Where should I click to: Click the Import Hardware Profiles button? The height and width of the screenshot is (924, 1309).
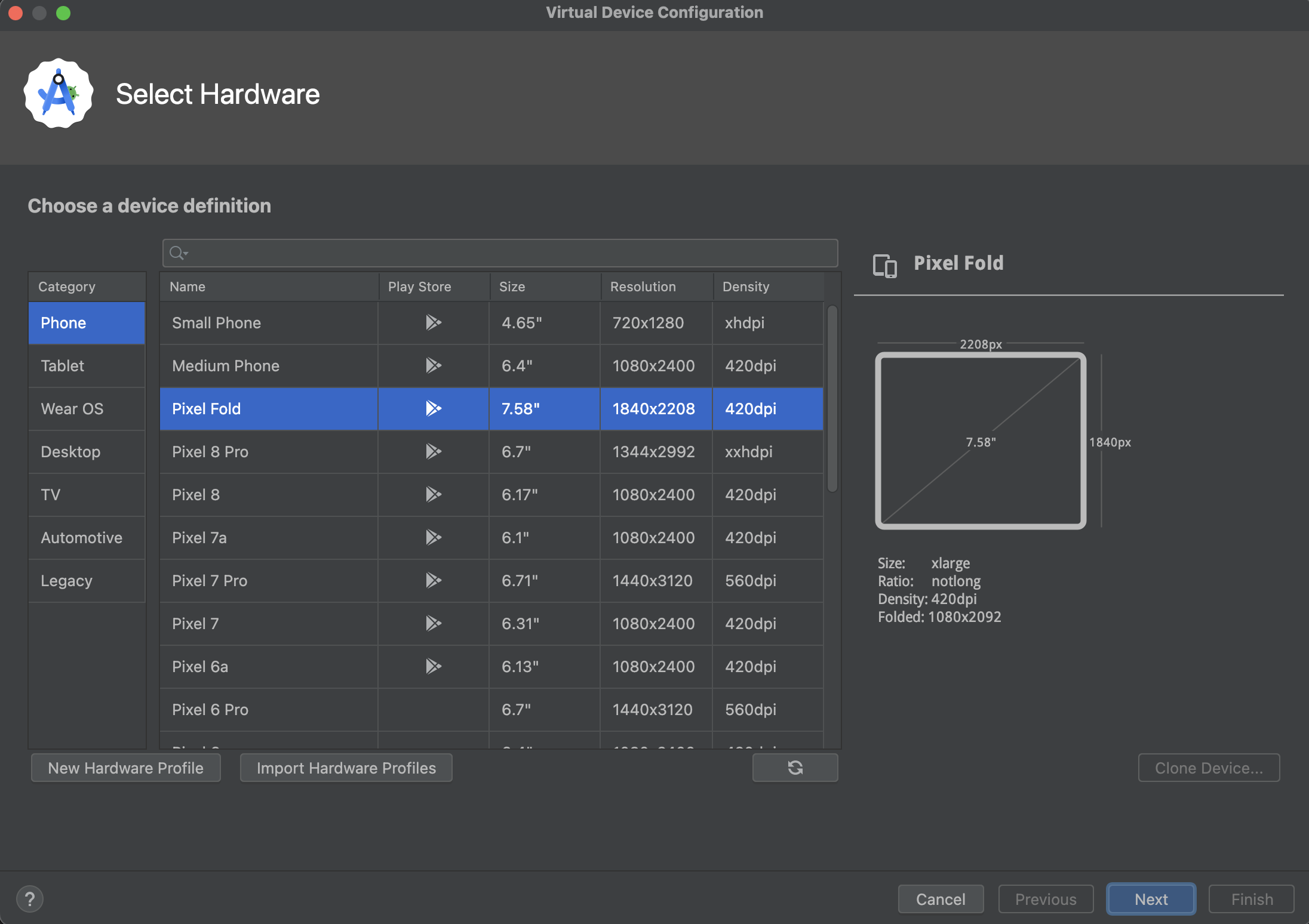(346, 768)
